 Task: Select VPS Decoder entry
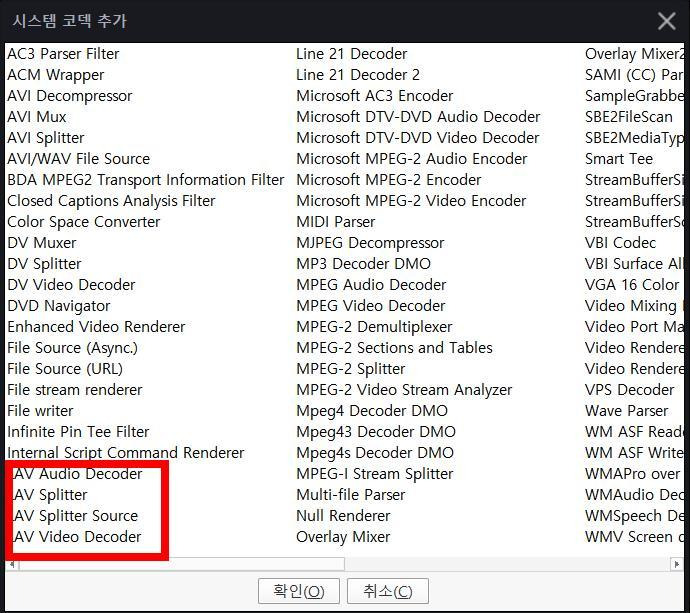coord(629,390)
